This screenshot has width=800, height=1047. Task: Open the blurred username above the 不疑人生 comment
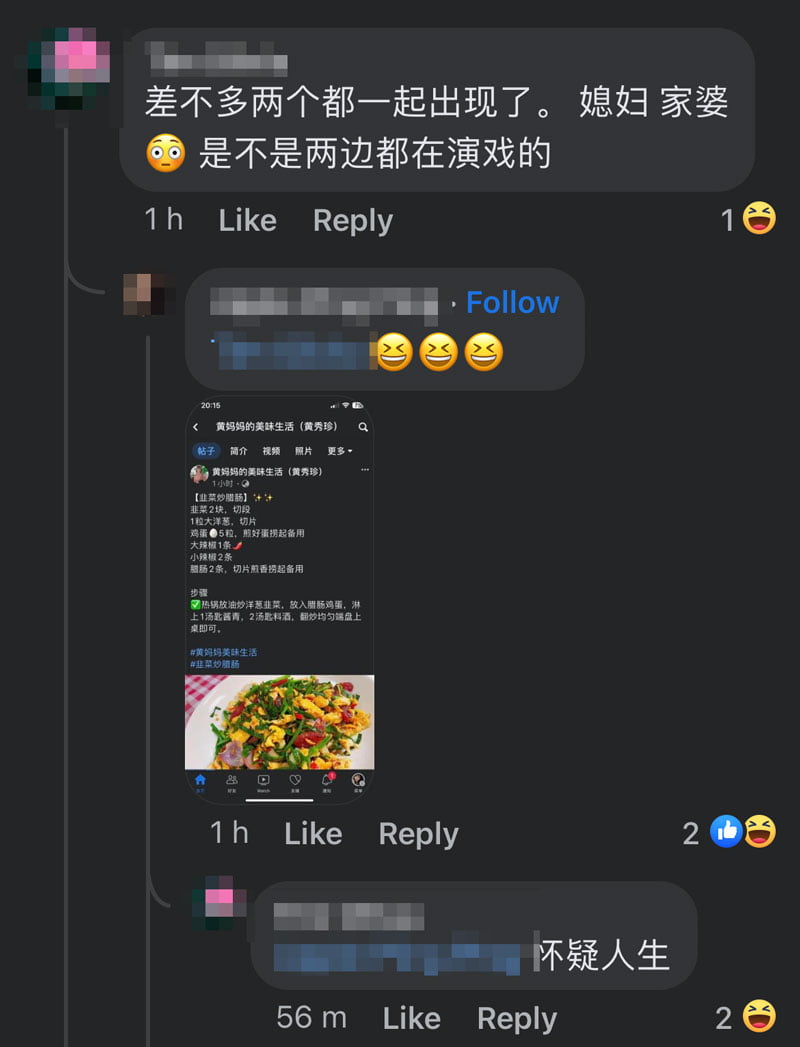(349, 916)
